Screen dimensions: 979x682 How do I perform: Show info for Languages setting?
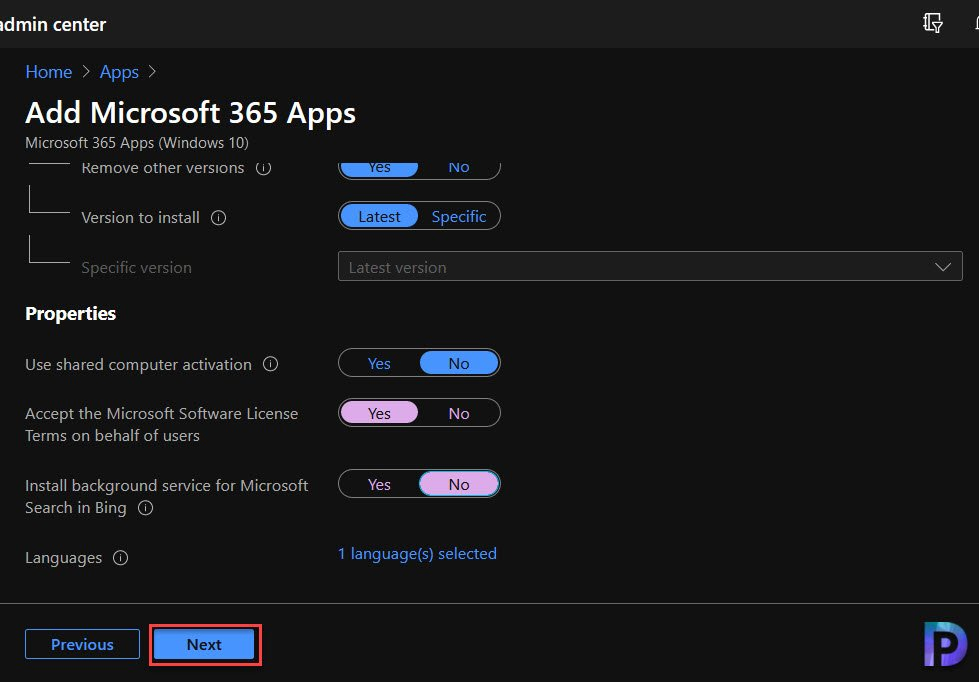[x=121, y=558]
